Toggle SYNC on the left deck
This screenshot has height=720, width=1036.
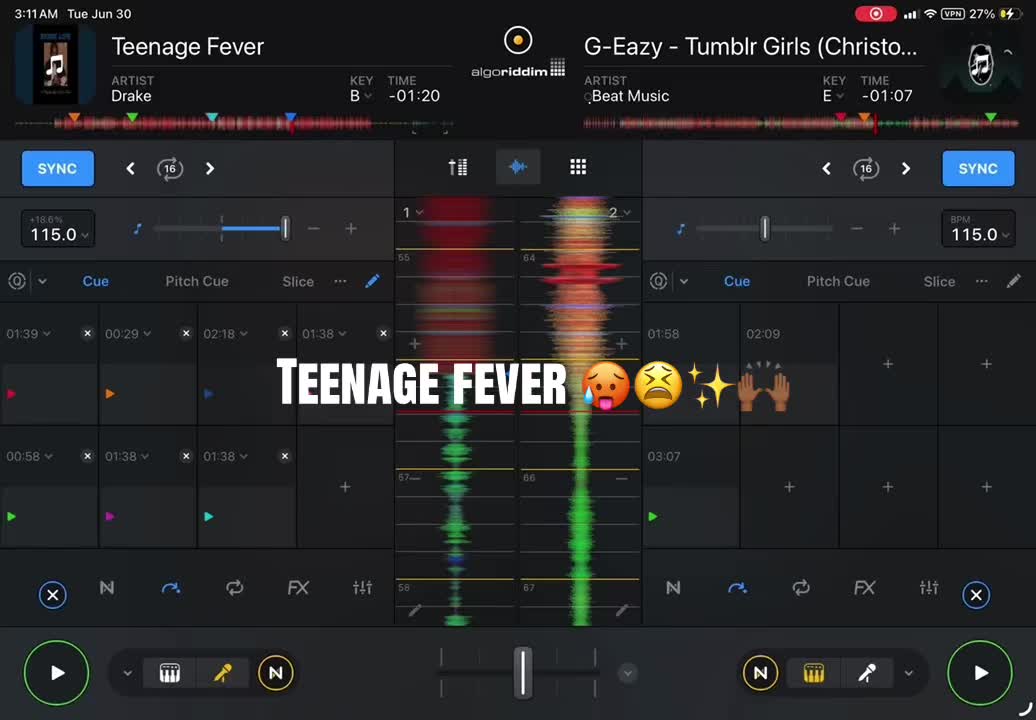[57, 168]
